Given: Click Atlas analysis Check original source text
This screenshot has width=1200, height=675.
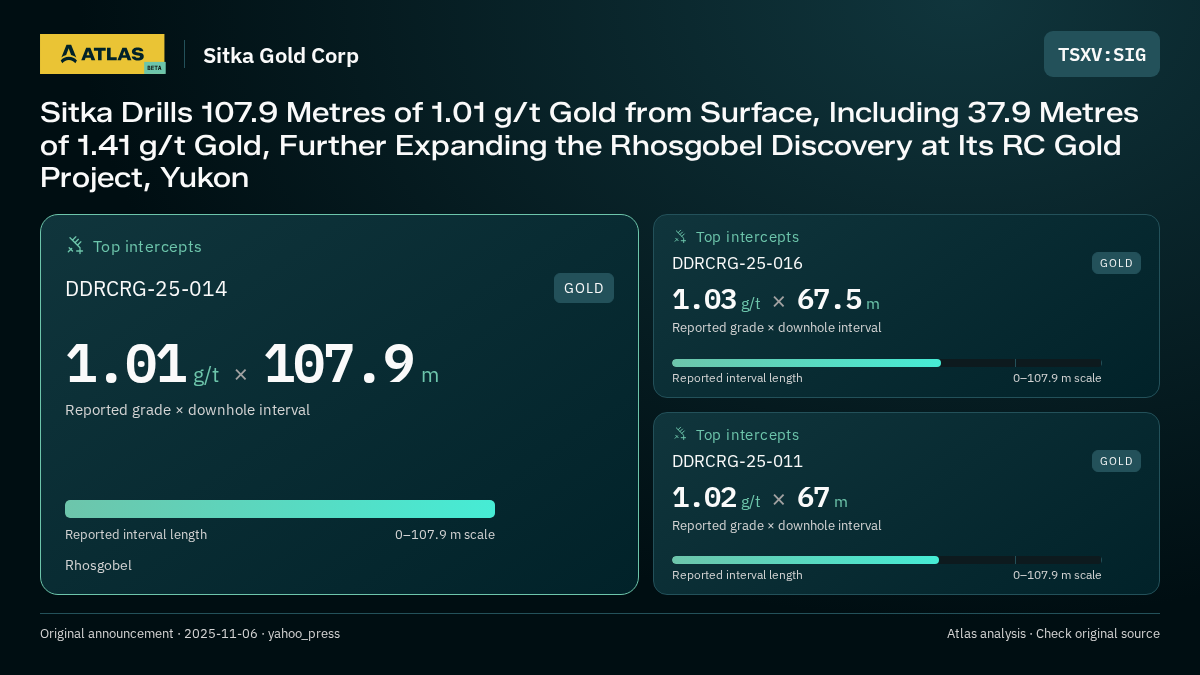Looking at the screenshot, I should [x=1053, y=634].
